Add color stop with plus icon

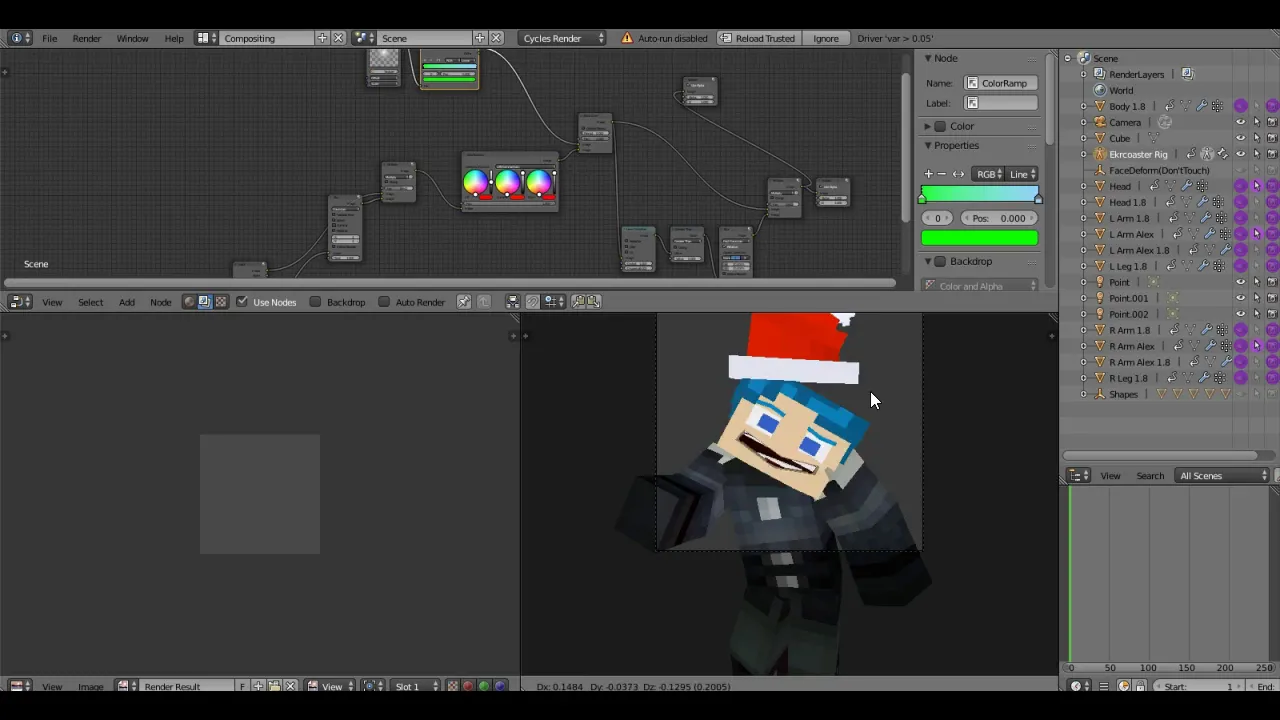(928, 174)
